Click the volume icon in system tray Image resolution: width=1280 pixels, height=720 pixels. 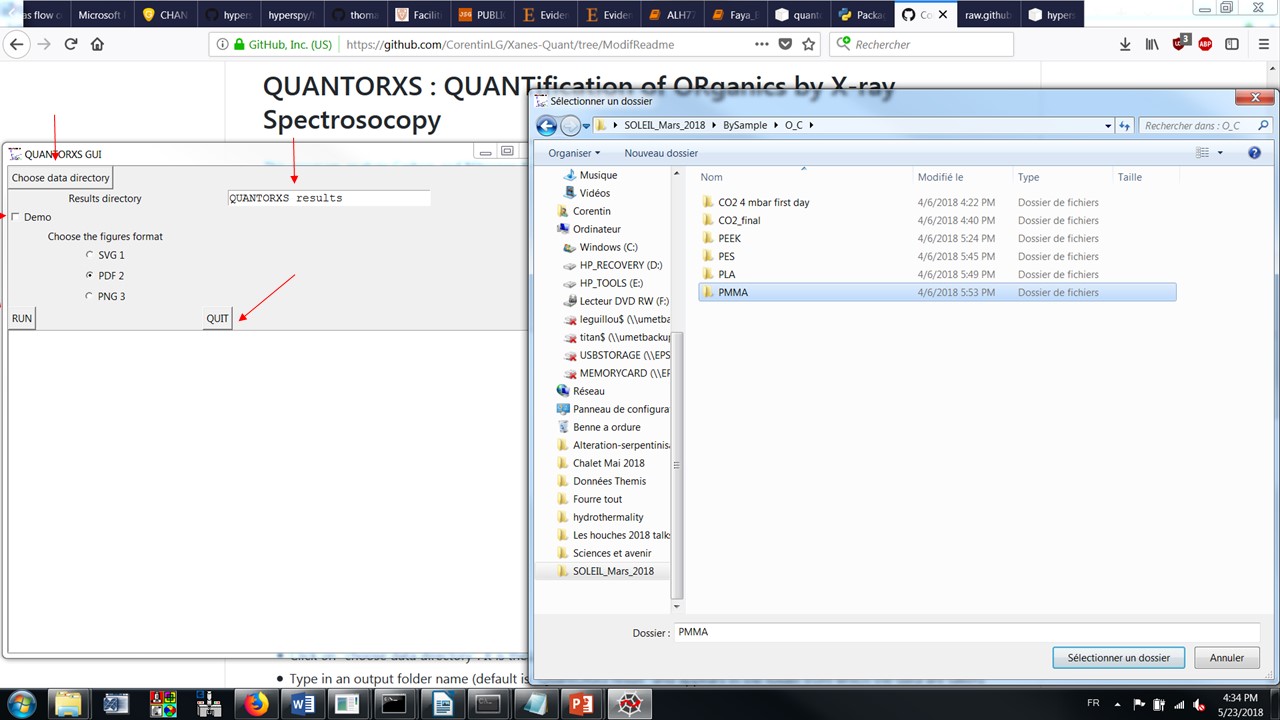(1199, 704)
